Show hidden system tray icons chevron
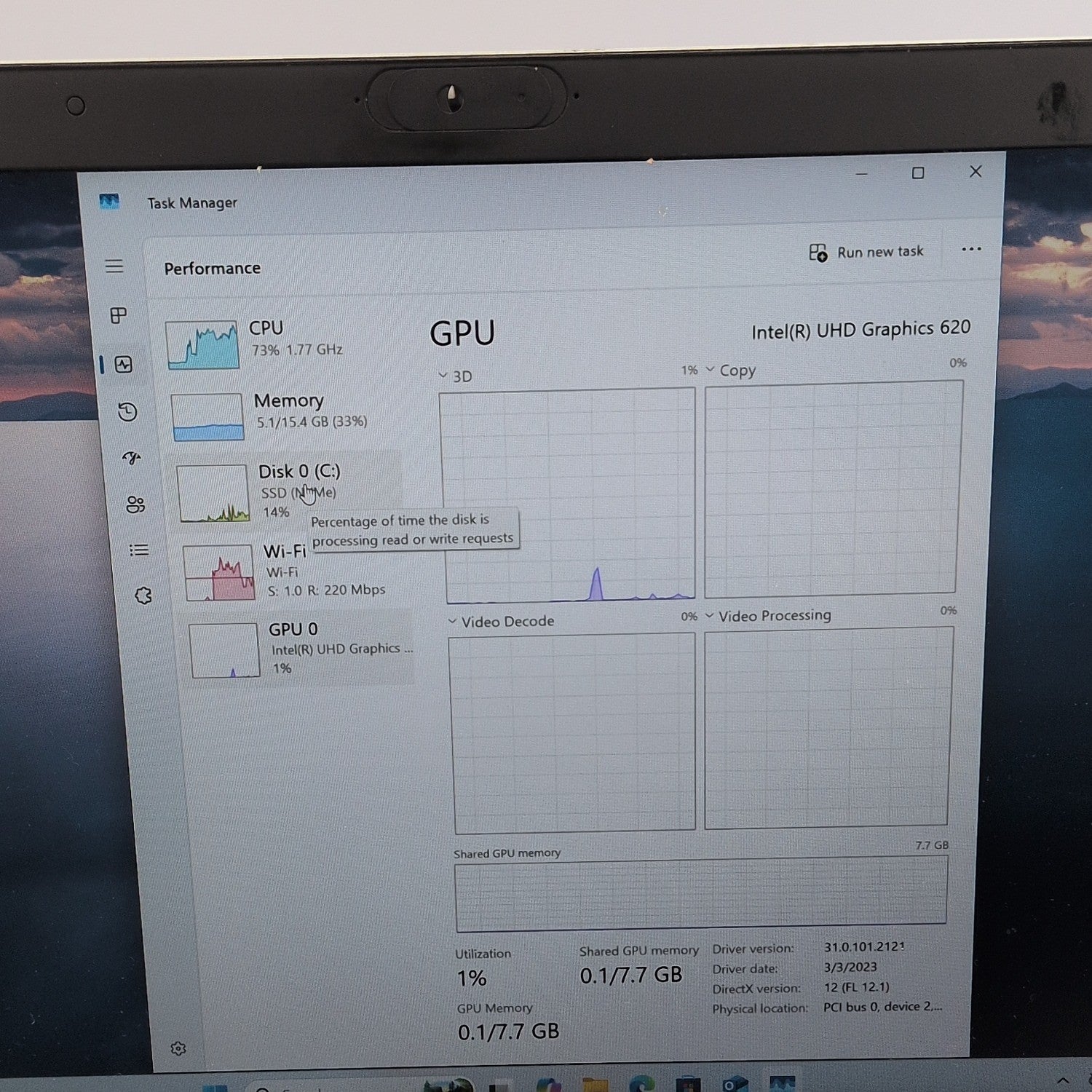Image resolution: width=1092 pixels, height=1092 pixels. (1064, 1082)
